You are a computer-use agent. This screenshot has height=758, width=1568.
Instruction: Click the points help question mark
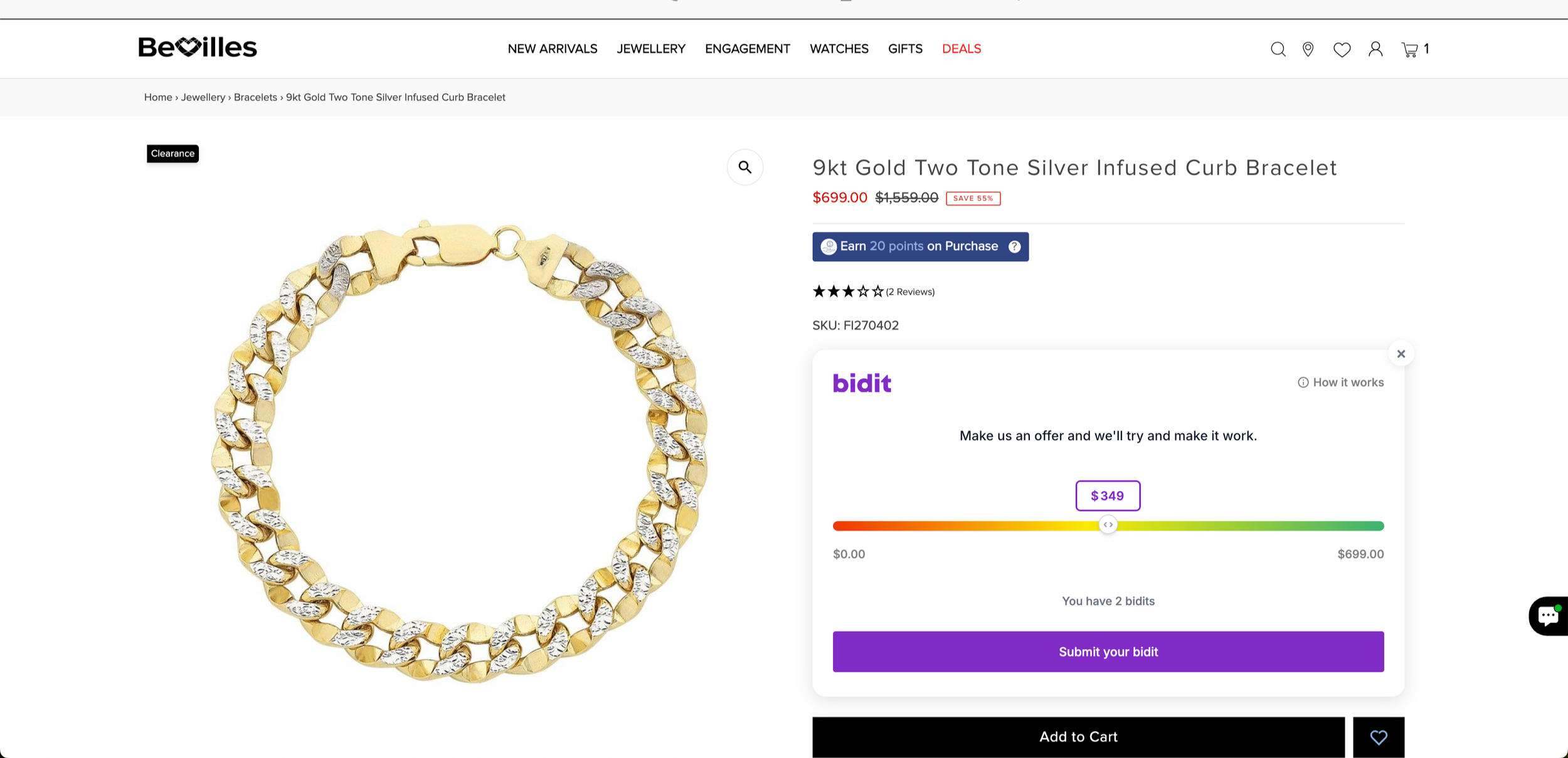click(x=1014, y=246)
